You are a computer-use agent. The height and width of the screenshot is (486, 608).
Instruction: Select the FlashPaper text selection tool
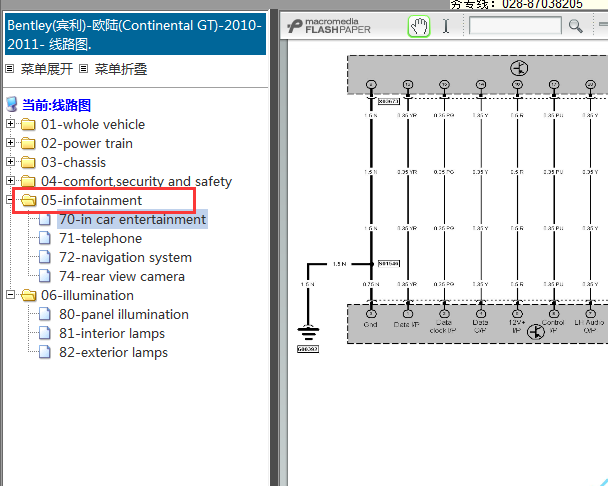click(x=446, y=26)
